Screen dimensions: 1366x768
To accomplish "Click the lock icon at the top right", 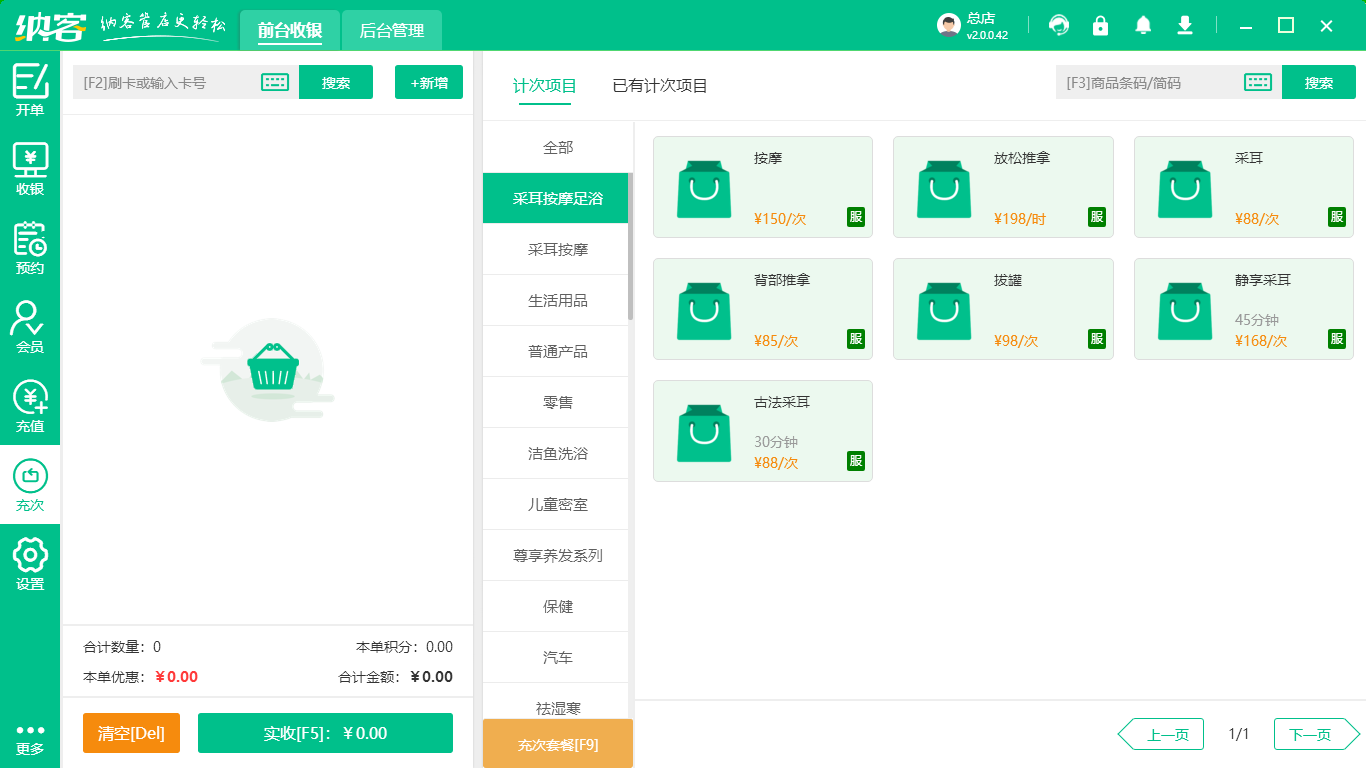I will click(x=1100, y=25).
